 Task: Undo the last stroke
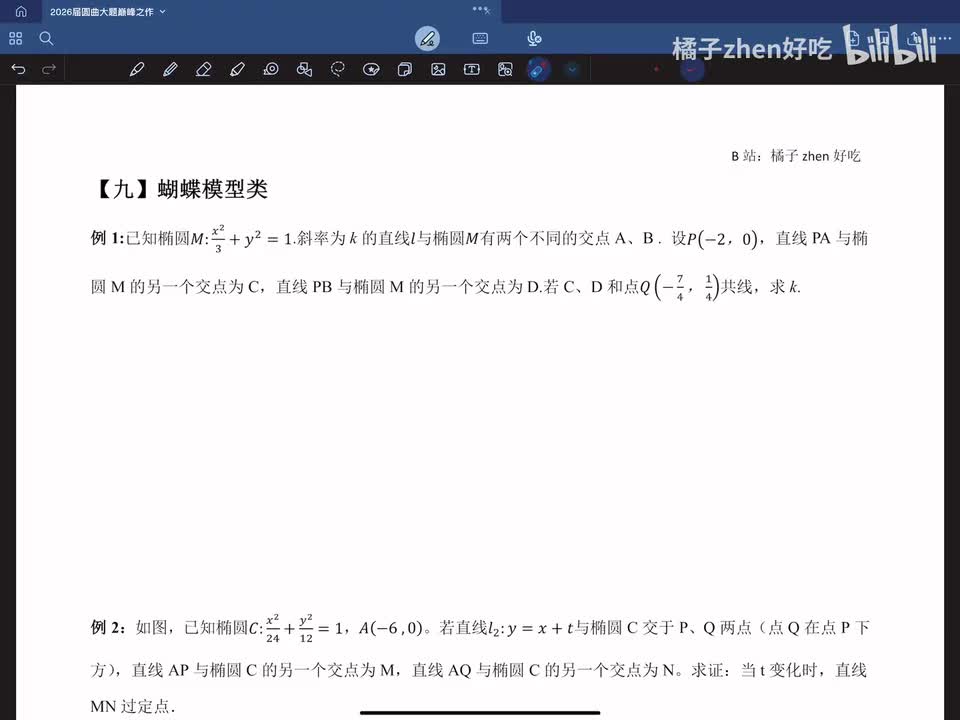[18, 69]
